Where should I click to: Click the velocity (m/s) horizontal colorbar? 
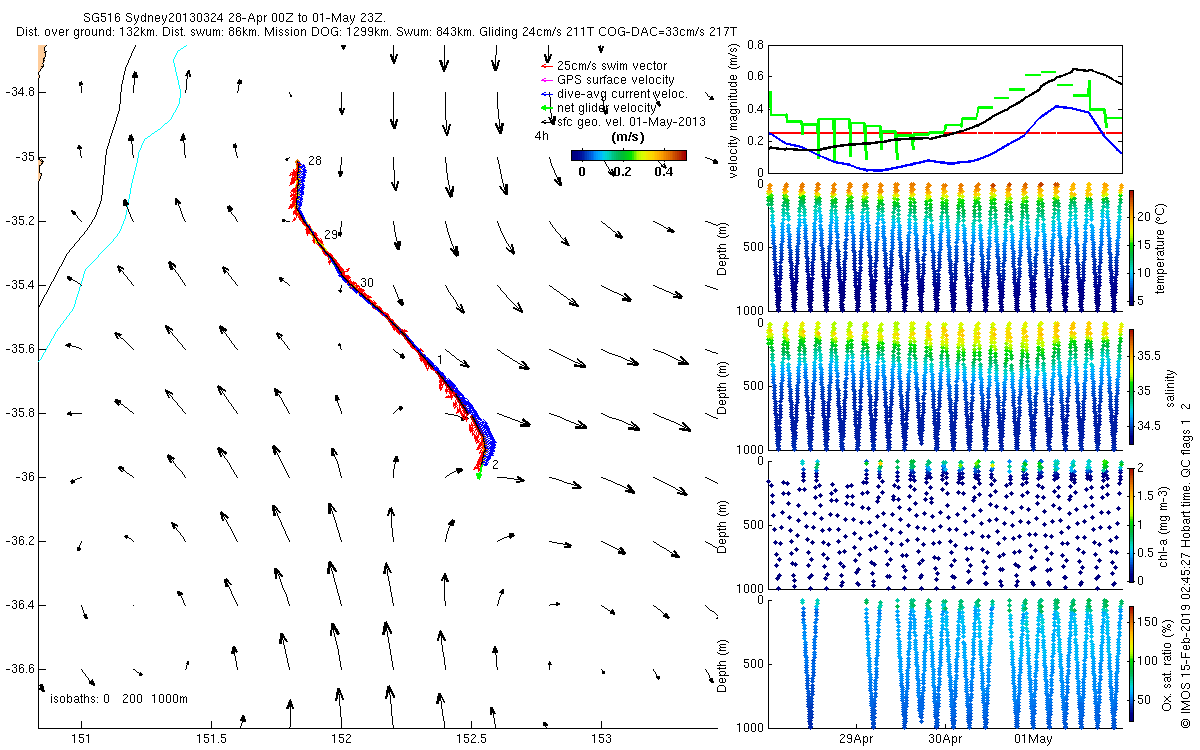coord(628,155)
